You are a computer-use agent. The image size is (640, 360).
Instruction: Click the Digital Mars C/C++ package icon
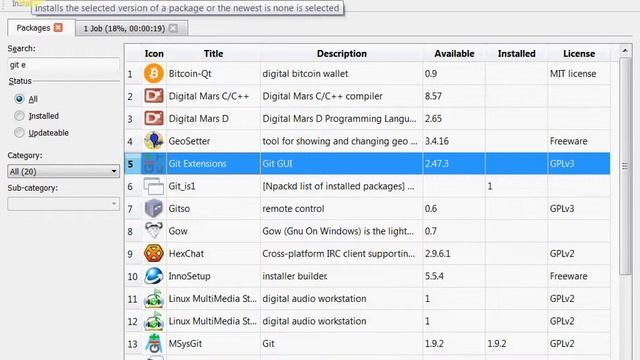point(153,96)
